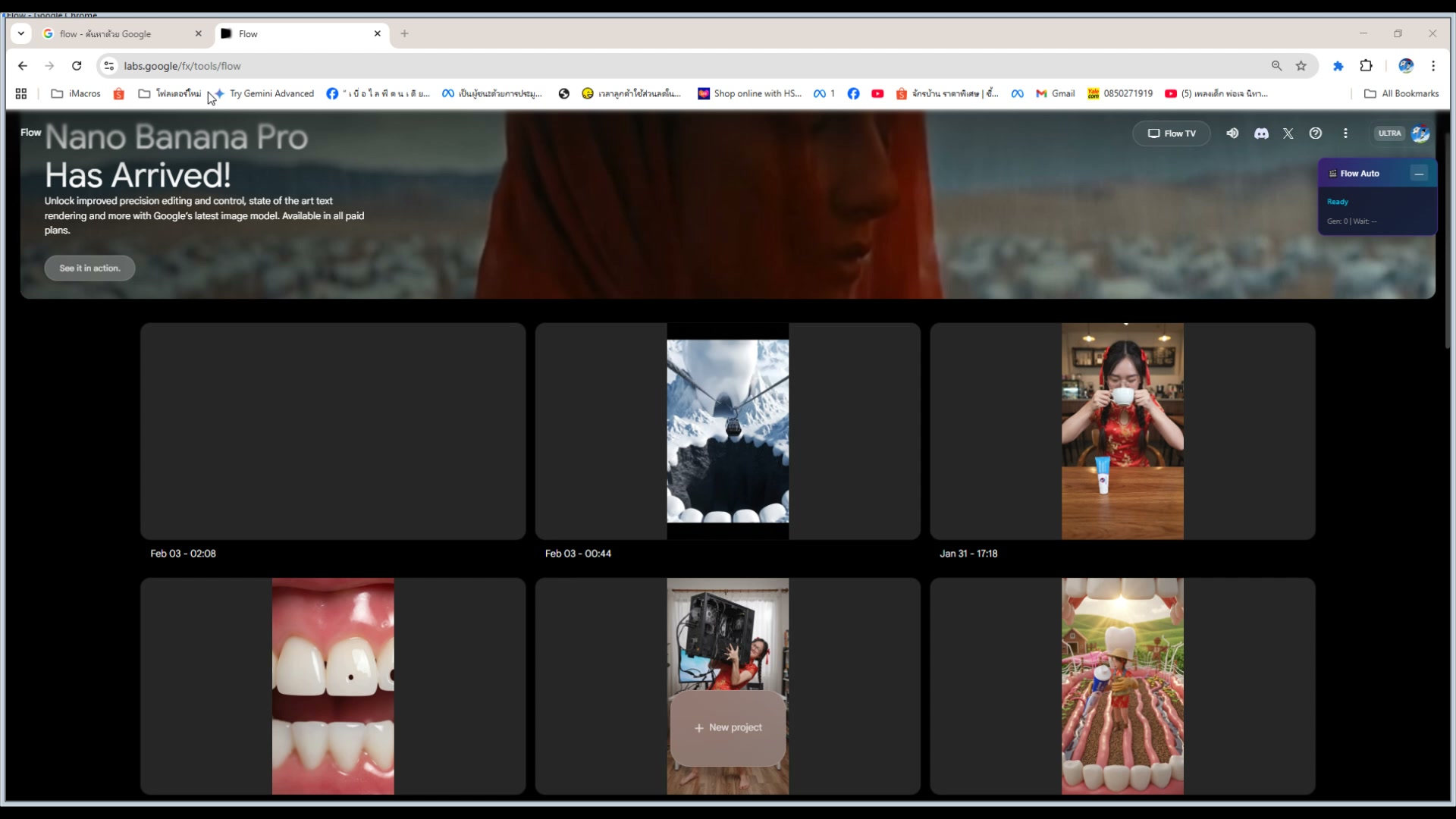Open Chrome's three-dot main menu
The width and height of the screenshot is (1456, 819).
pos(1433,66)
